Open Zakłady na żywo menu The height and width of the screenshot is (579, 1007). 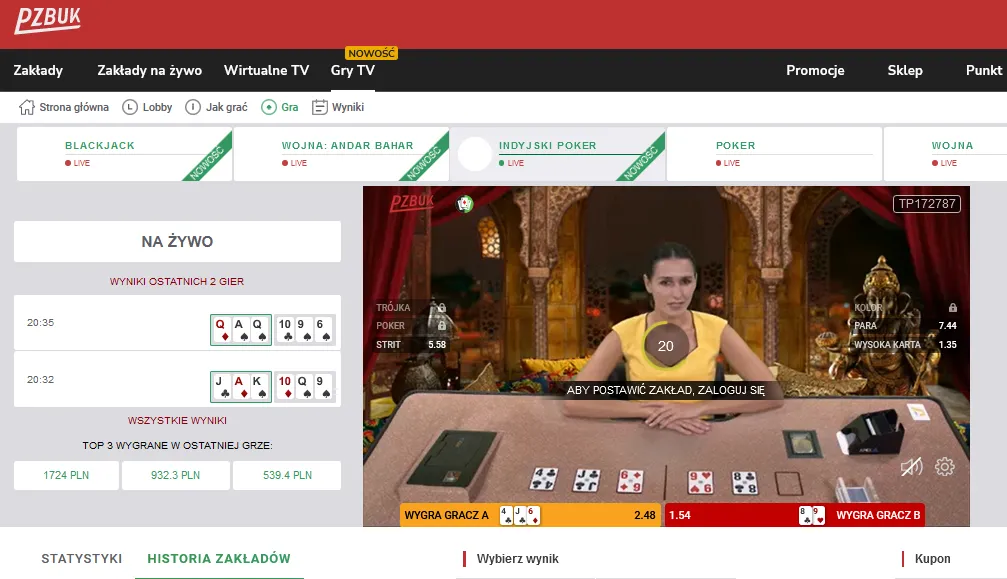150,70
